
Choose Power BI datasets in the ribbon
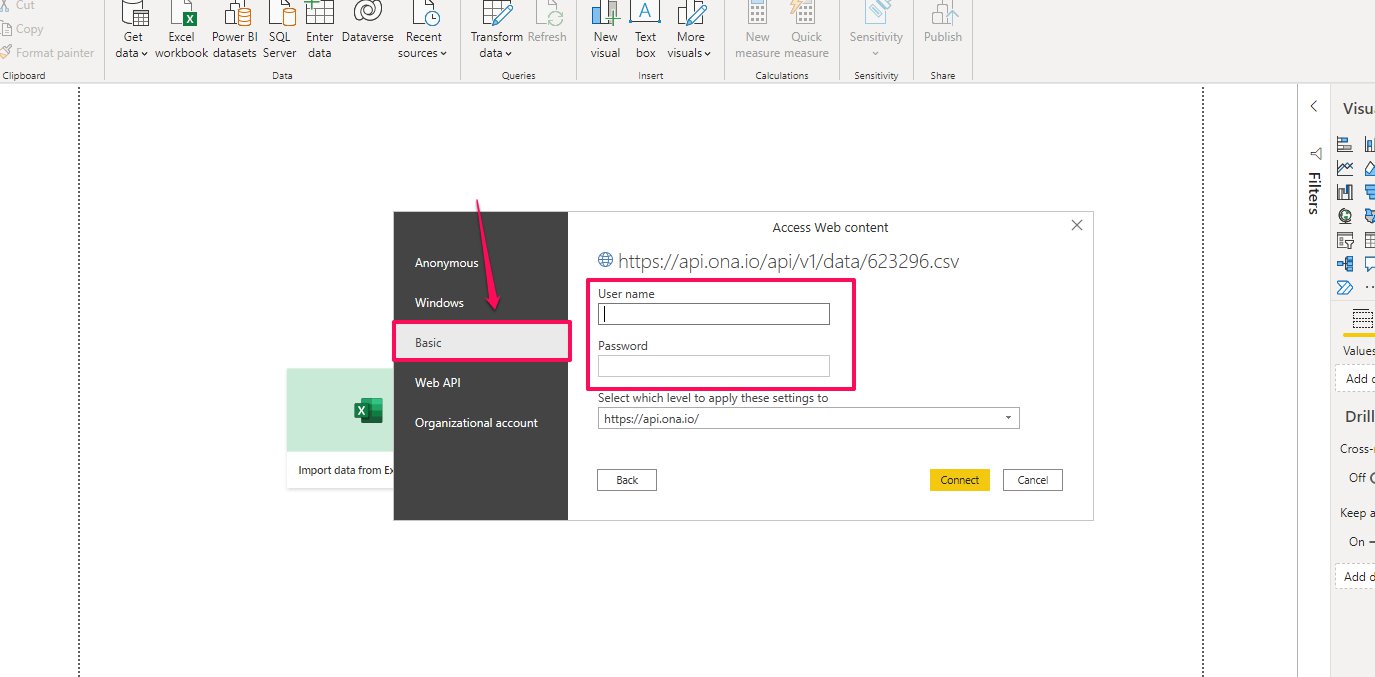(234, 31)
